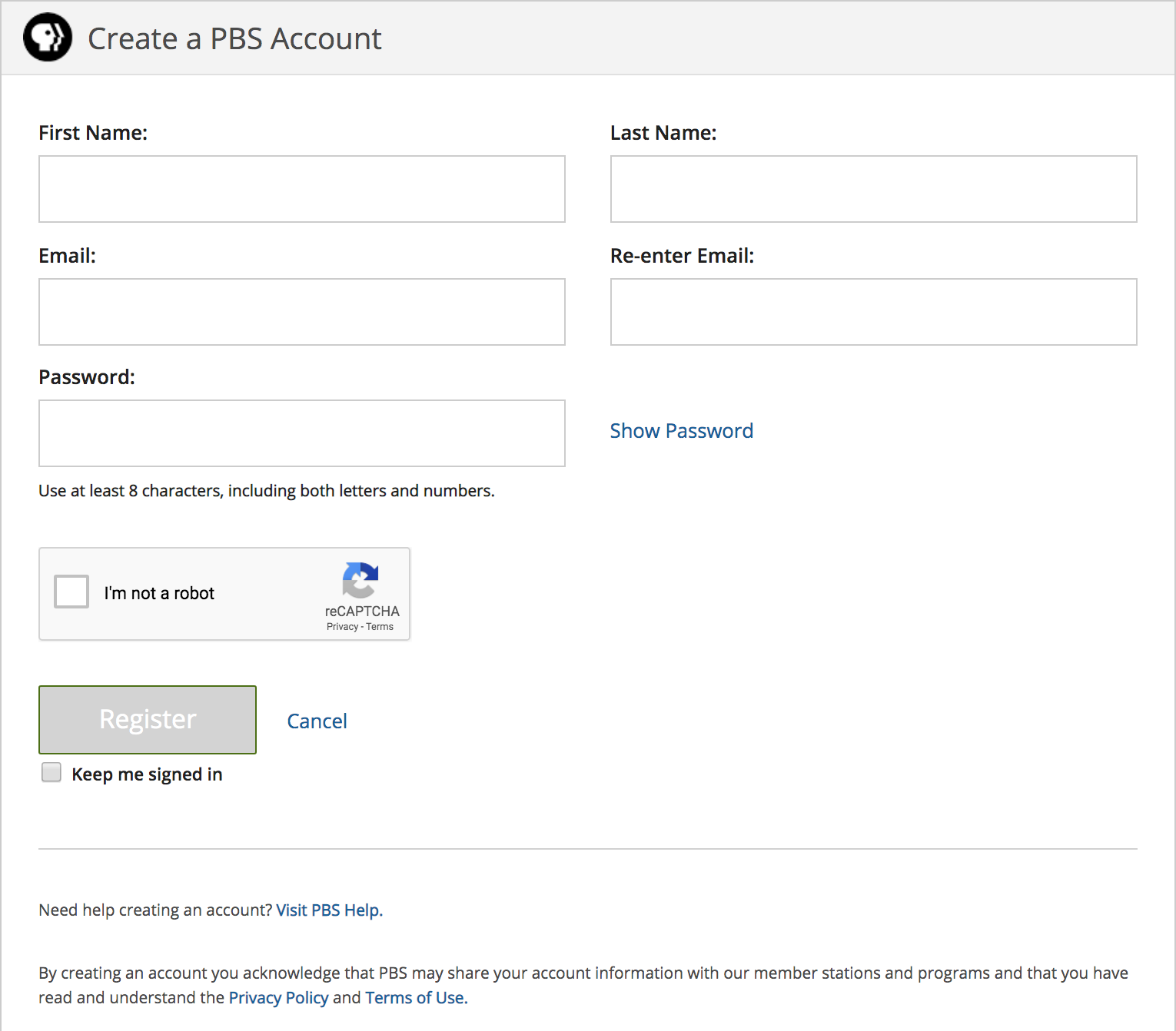Check the I'm not a robot box
The width and height of the screenshot is (1176, 1031).
[x=71, y=592]
